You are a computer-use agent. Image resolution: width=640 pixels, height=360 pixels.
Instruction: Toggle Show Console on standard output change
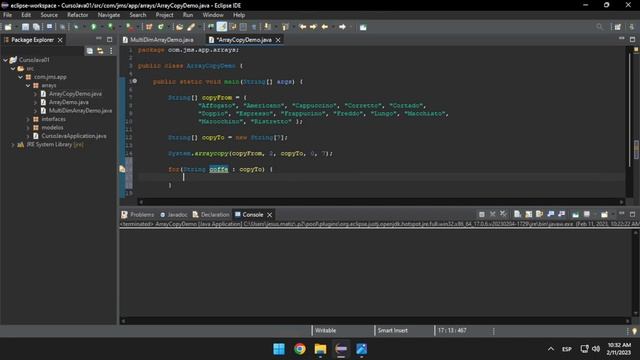[551, 214]
